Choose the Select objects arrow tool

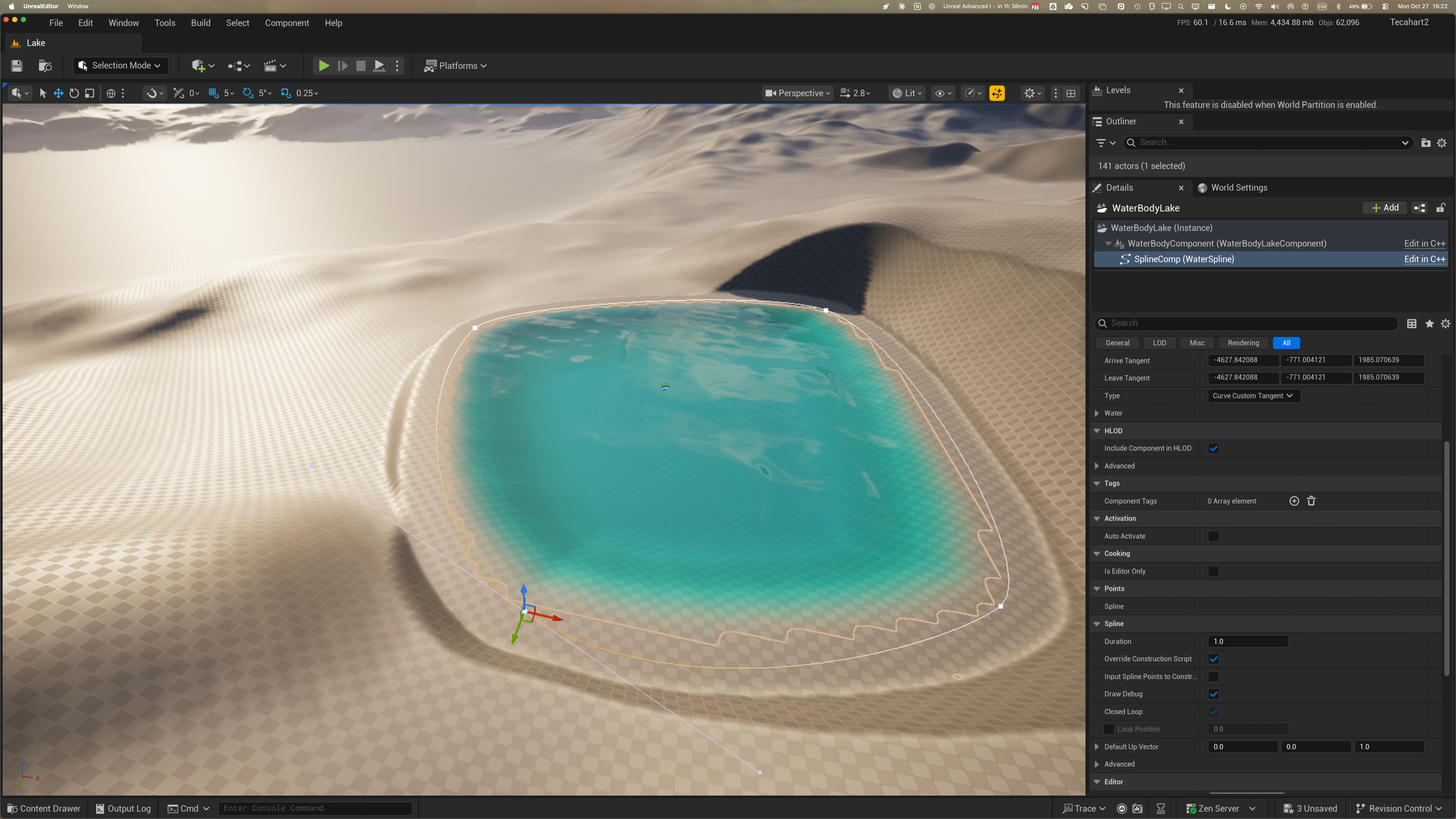coord(42,93)
